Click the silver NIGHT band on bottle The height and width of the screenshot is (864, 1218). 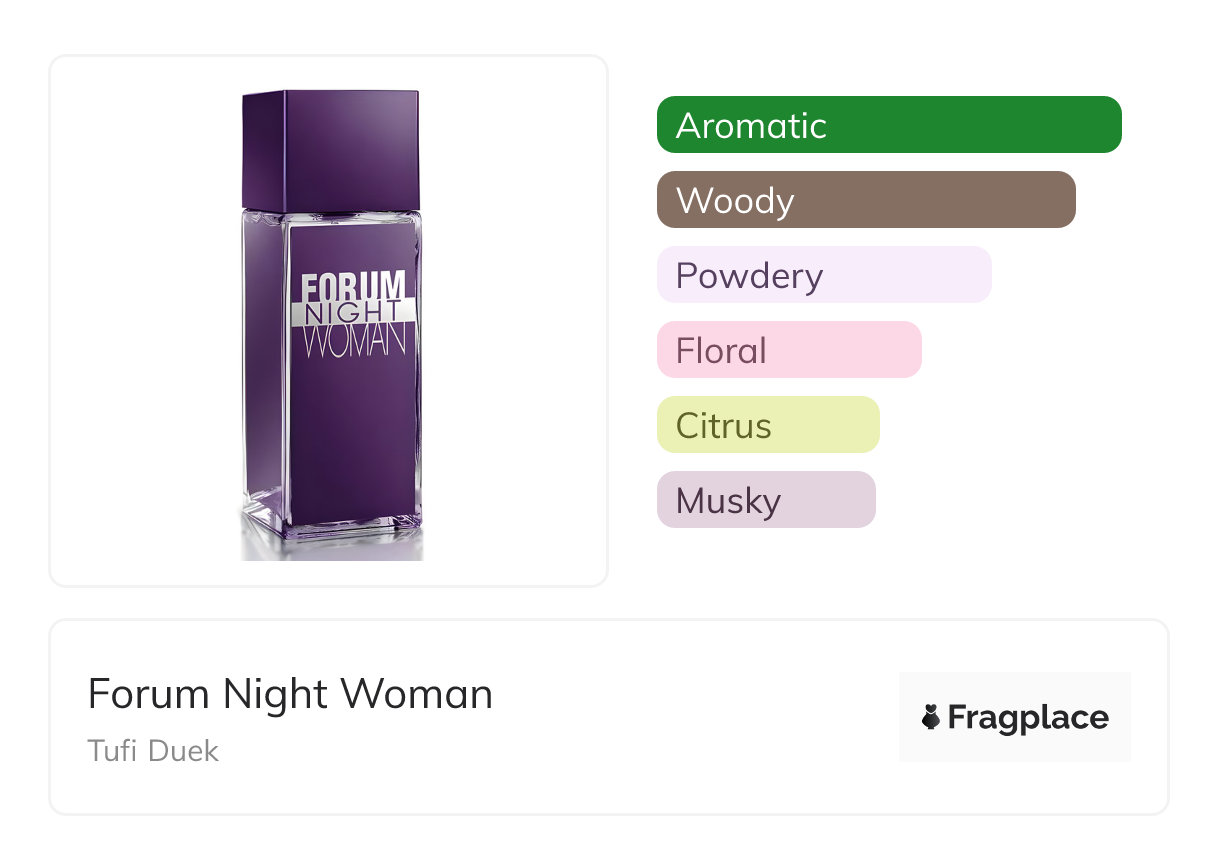(x=354, y=311)
